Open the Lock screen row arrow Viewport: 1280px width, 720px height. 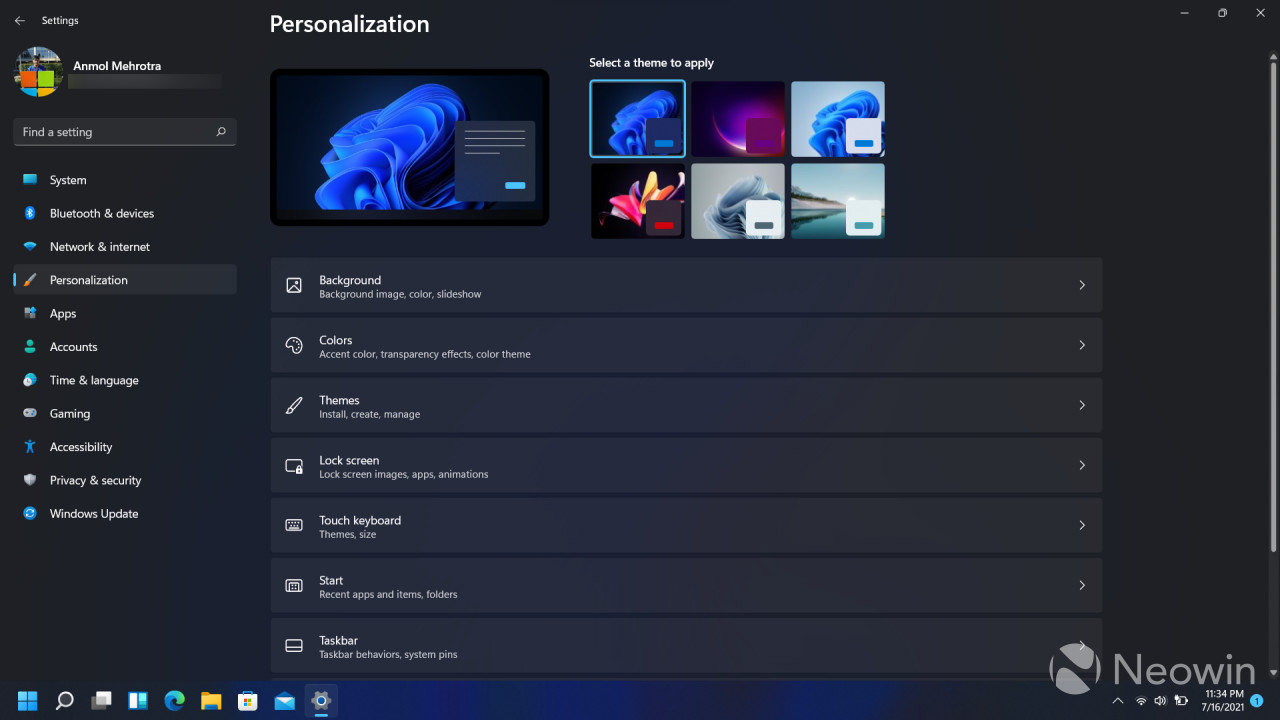(x=1082, y=465)
